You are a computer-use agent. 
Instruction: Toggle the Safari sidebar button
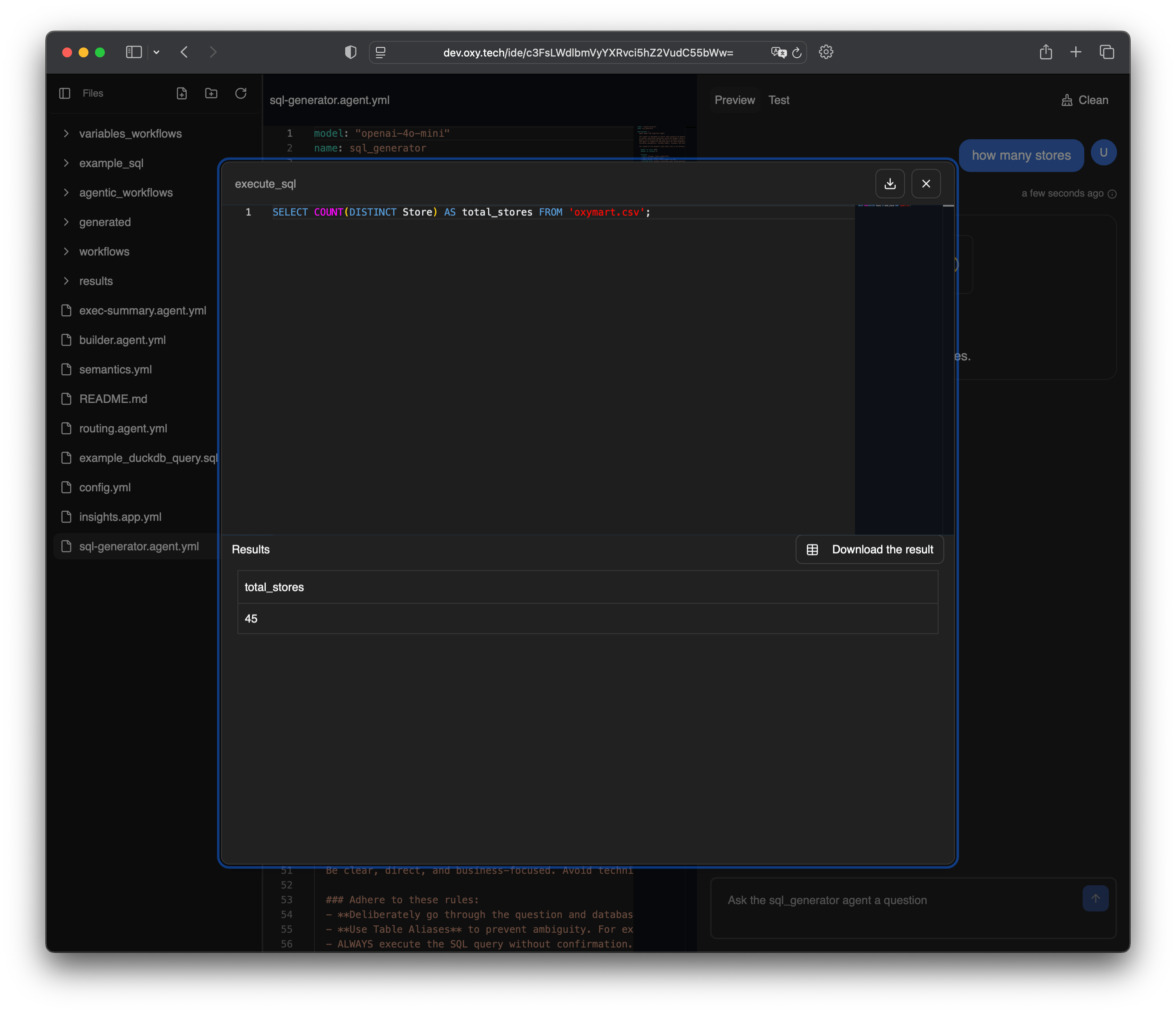coord(133,52)
